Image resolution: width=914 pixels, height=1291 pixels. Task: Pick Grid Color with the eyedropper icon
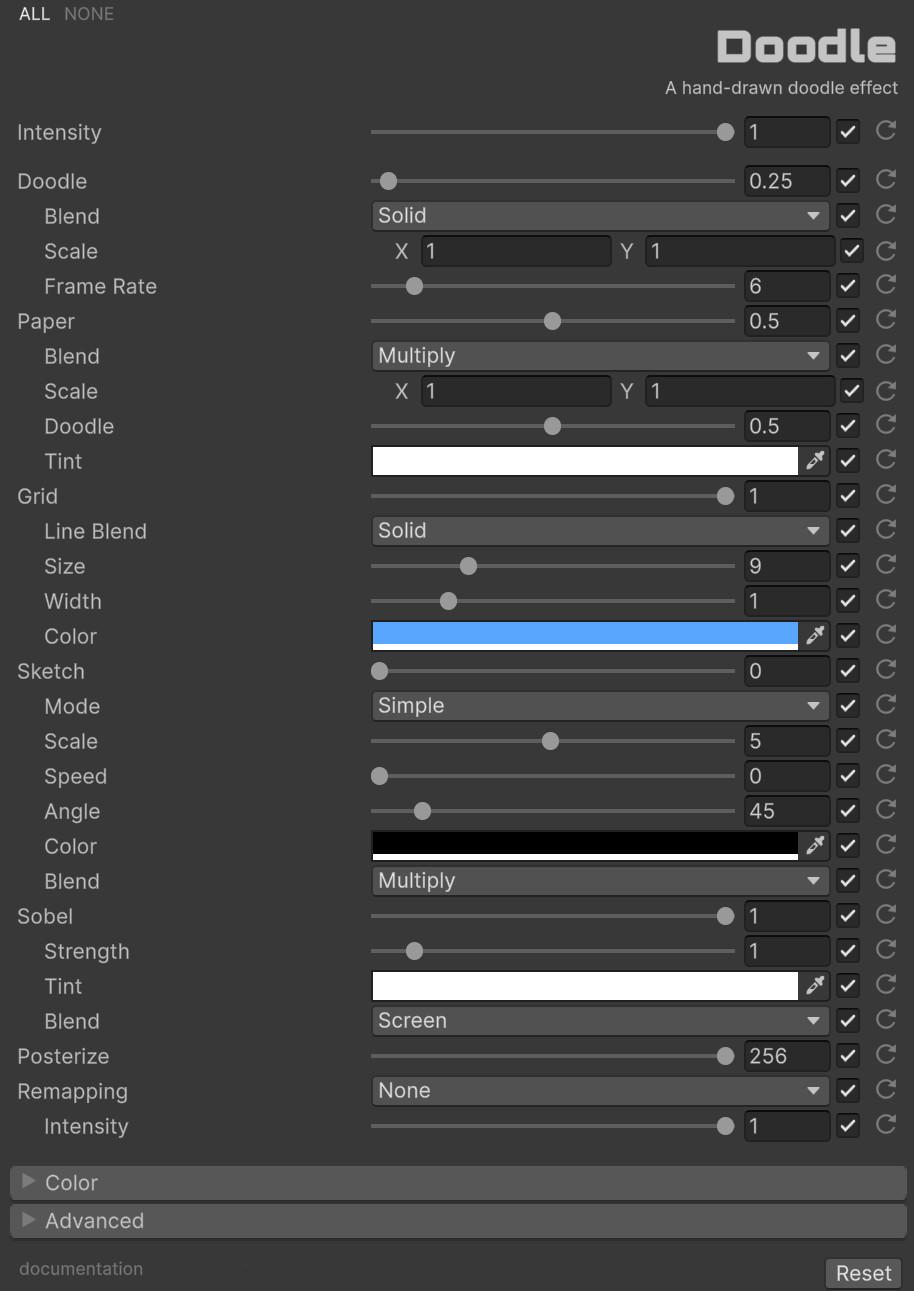[x=815, y=636]
